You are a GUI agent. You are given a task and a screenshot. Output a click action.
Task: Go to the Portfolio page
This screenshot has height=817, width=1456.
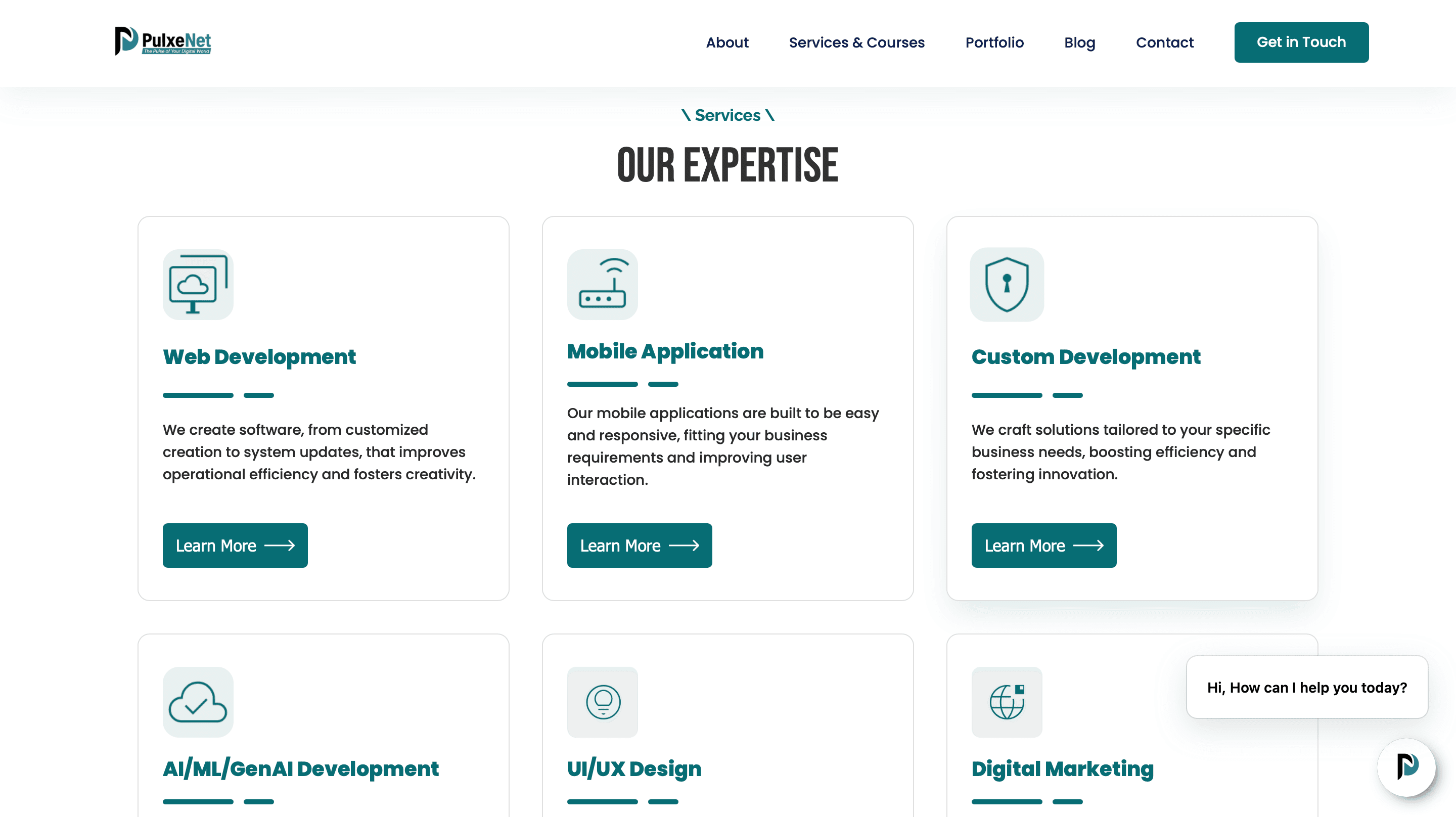click(994, 42)
